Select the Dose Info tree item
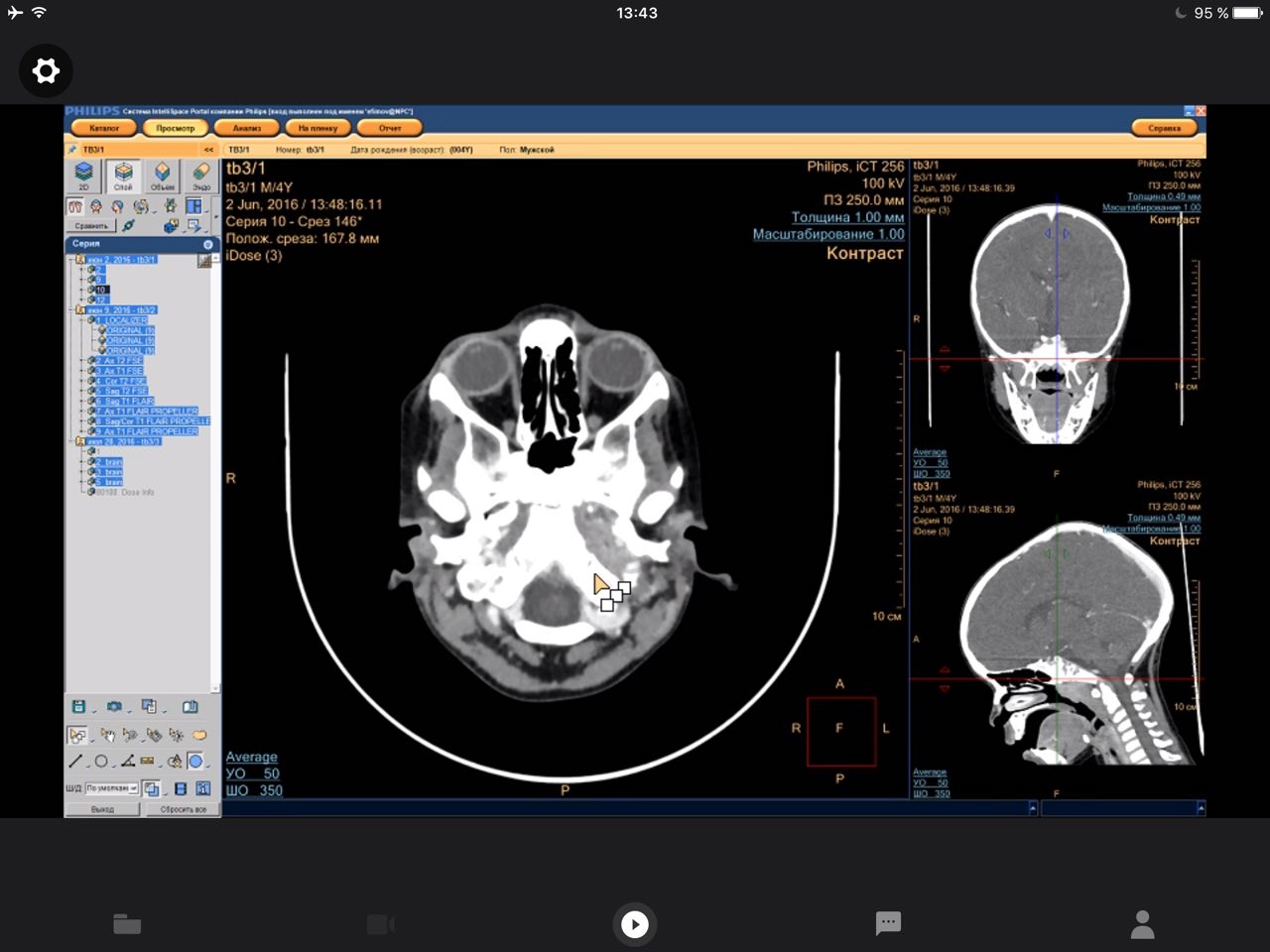Image resolution: width=1270 pixels, height=952 pixels. click(x=125, y=493)
